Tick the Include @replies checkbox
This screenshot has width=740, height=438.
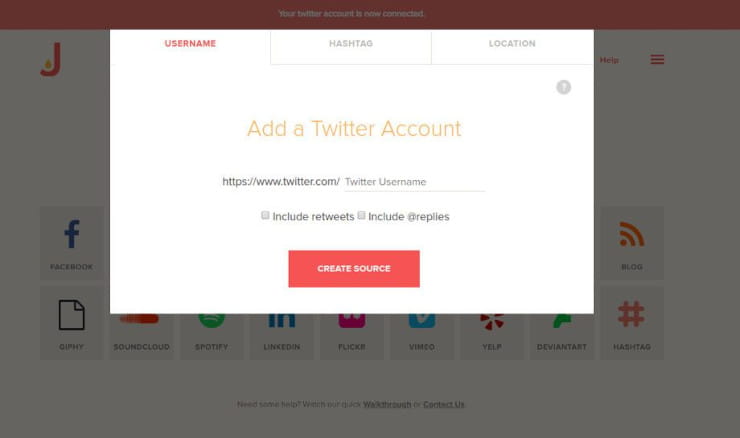click(362, 215)
